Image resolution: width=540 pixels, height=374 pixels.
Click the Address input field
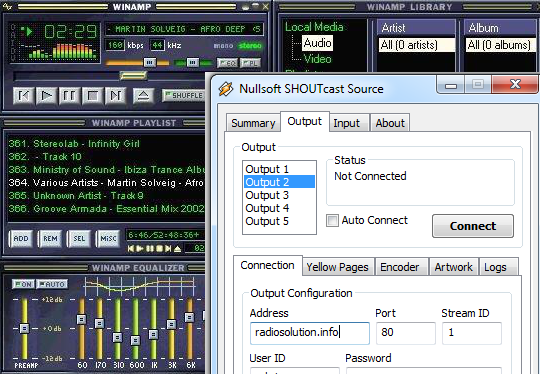coord(310,333)
